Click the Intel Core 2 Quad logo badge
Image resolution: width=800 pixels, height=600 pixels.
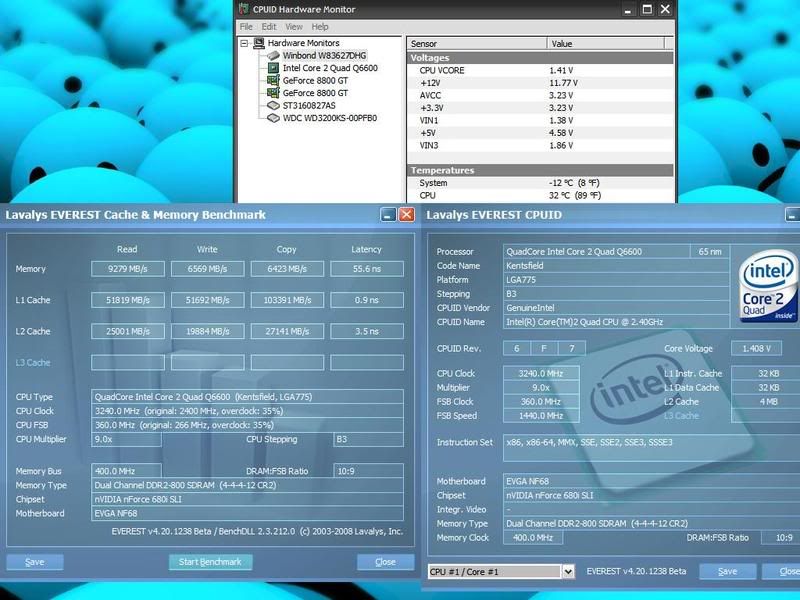[x=768, y=288]
